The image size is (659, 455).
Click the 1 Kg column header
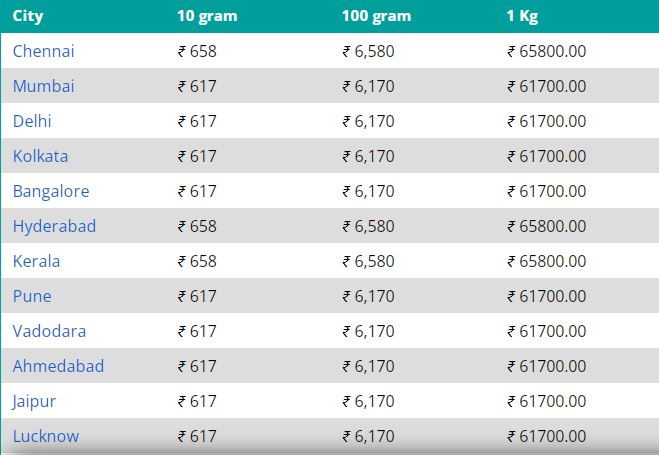point(522,16)
